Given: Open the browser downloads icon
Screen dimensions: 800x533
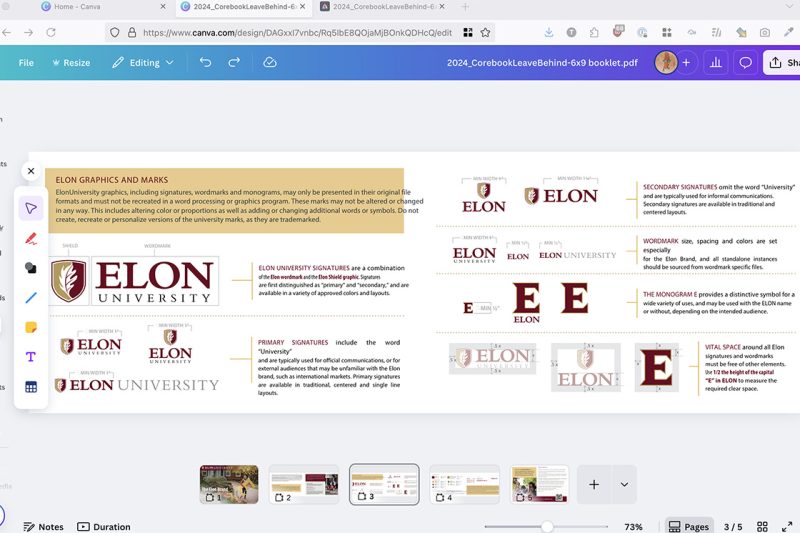Looking at the screenshot, I should point(548,32).
